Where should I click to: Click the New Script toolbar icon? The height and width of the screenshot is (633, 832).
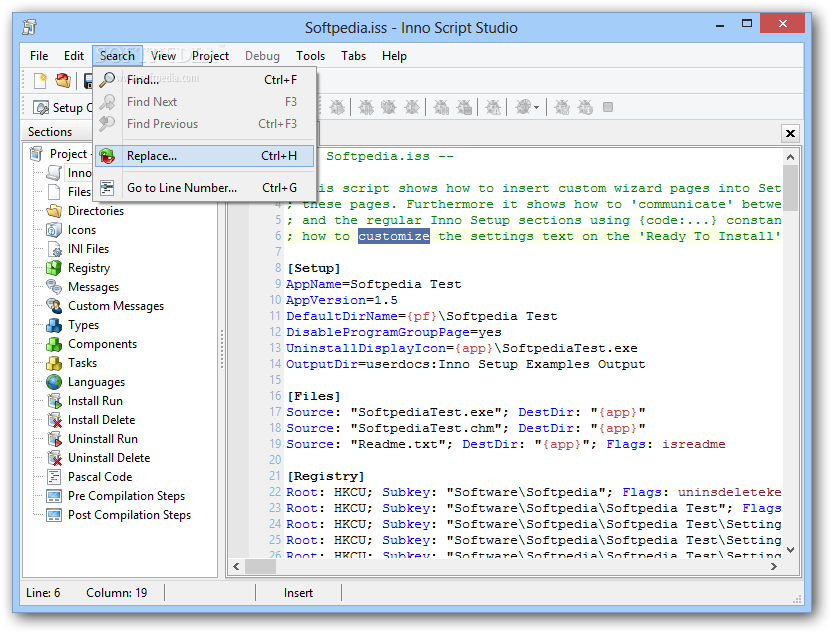click(x=41, y=81)
